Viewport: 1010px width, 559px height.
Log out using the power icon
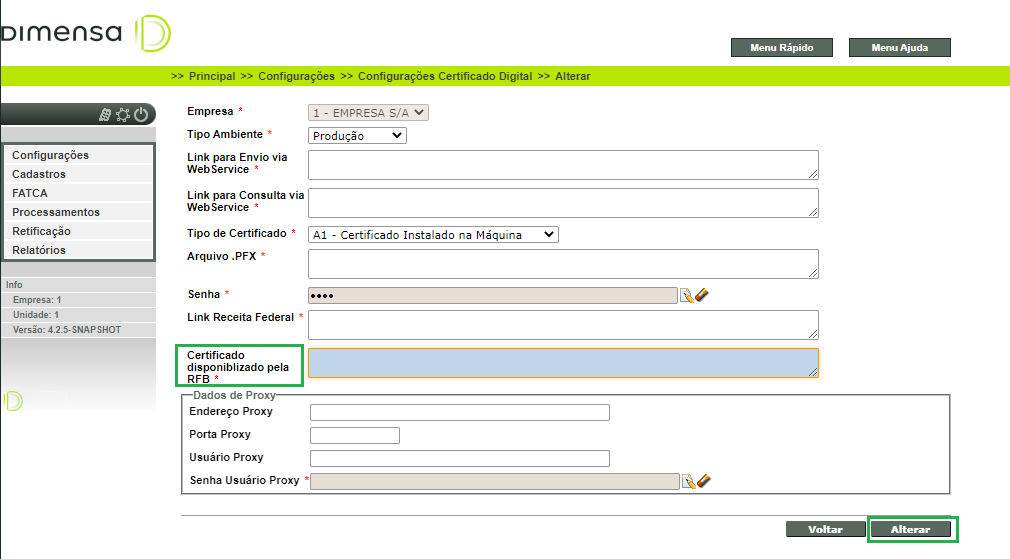(141, 115)
